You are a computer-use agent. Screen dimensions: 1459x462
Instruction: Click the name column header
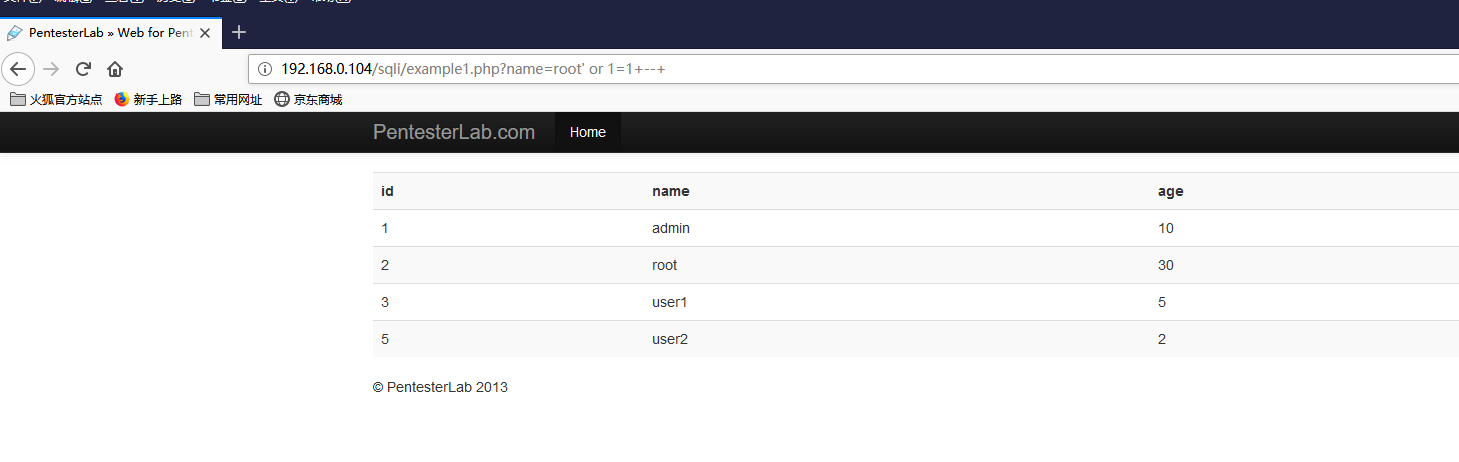(670, 191)
